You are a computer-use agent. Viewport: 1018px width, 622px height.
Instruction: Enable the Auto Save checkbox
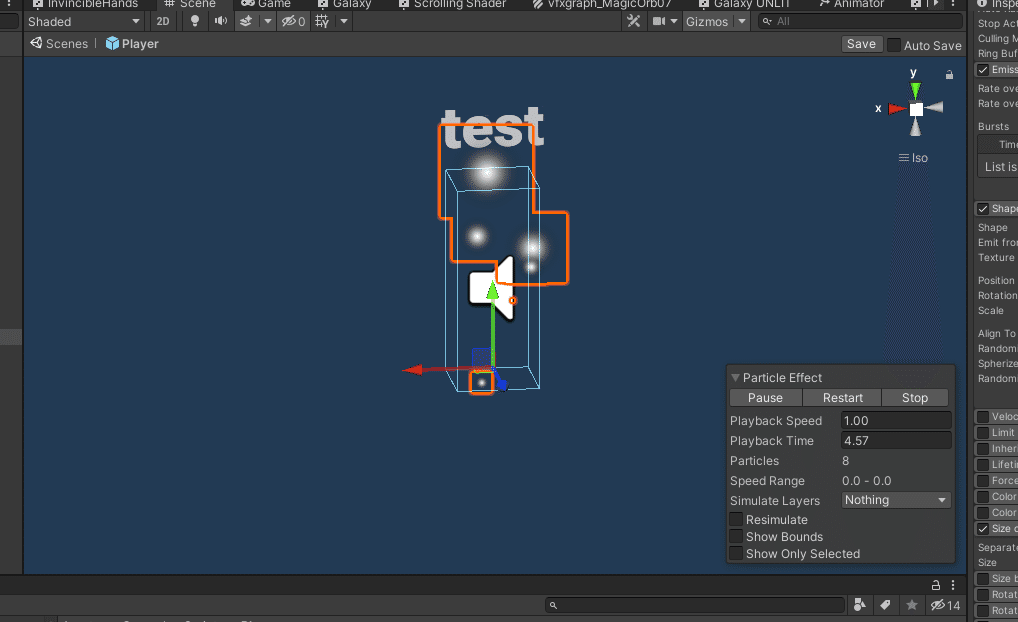coord(894,45)
